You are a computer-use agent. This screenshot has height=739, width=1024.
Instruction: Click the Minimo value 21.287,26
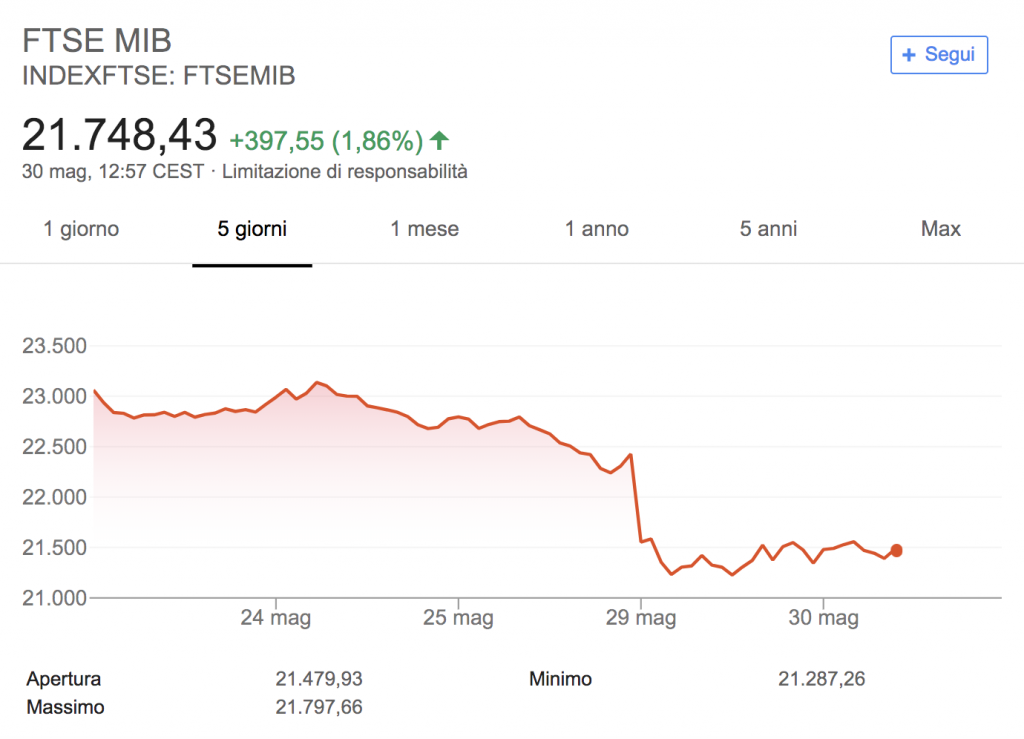pos(822,679)
